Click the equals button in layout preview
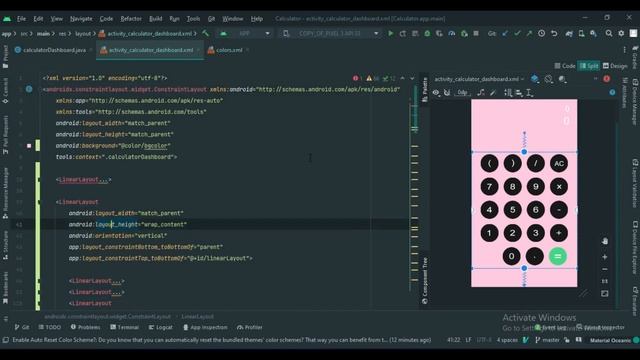The width and height of the screenshot is (640, 360). [558, 256]
